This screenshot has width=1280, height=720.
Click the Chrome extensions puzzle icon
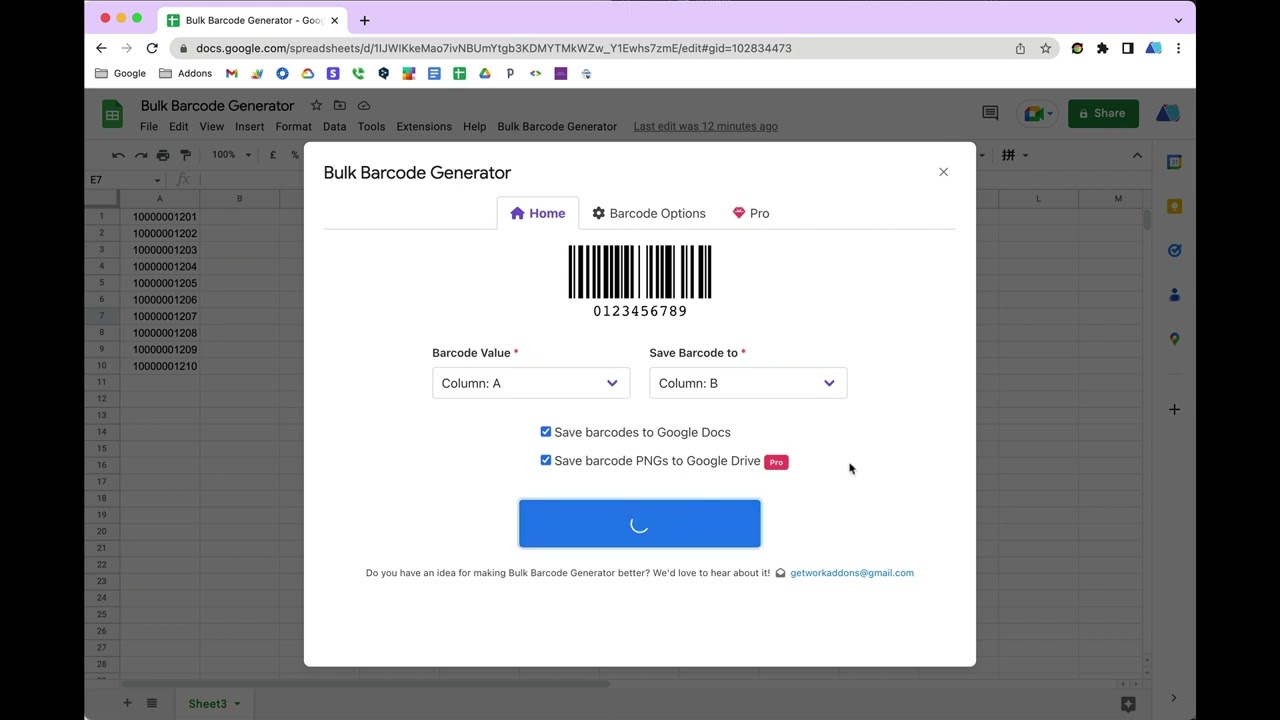pyautogui.click(x=1102, y=48)
